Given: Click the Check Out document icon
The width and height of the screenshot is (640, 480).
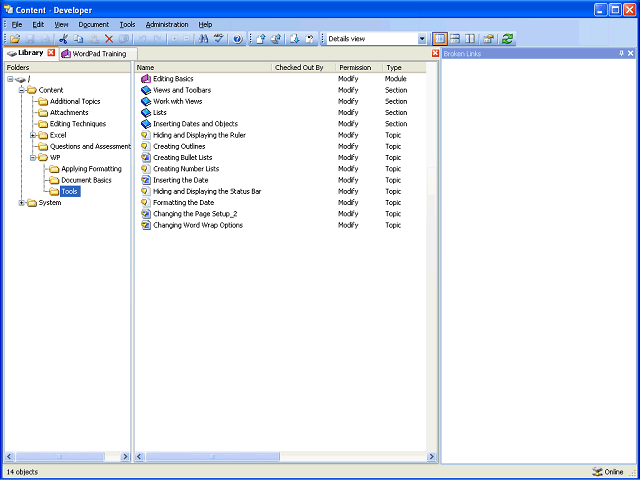Looking at the screenshot, I should (295, 39).
